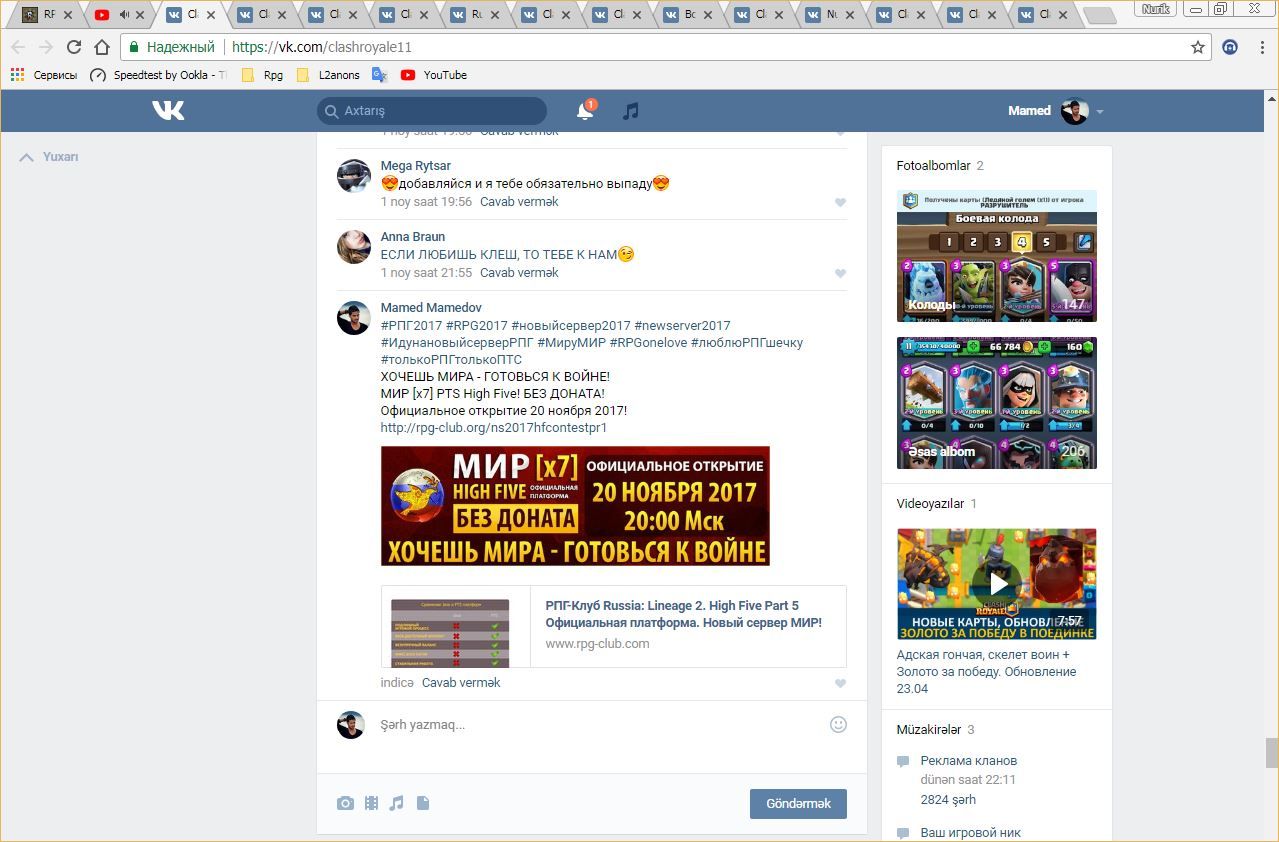This screenshot has width=1279, height=842.
Task: Click the #RPGonelove hashtag
Action: 647,343
